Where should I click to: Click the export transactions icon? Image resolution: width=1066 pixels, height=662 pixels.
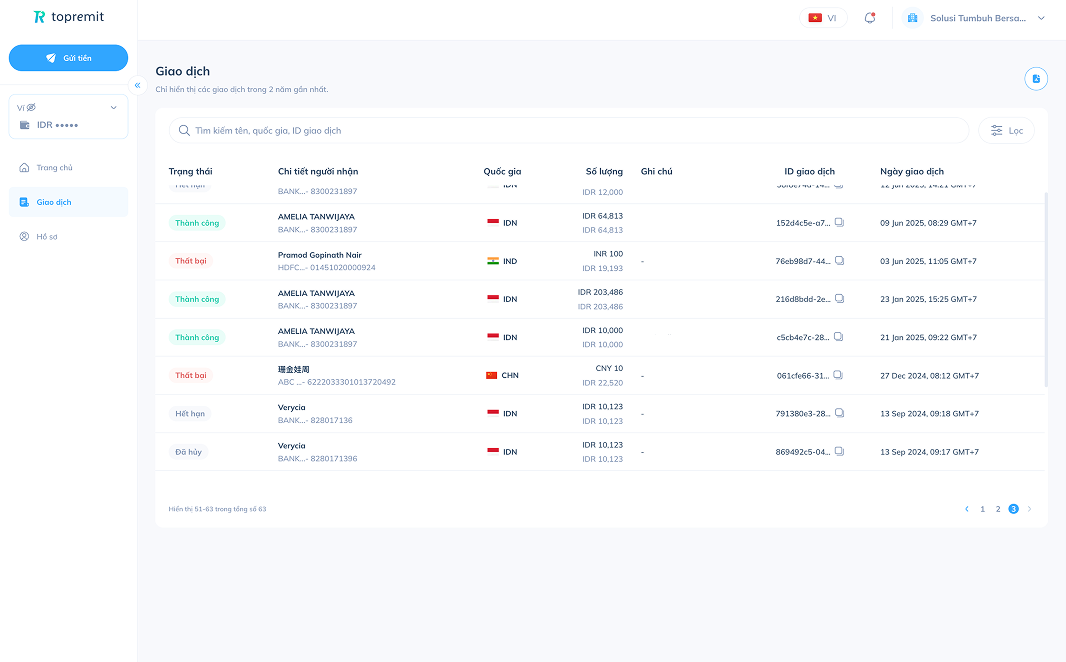coord(1036,79)
